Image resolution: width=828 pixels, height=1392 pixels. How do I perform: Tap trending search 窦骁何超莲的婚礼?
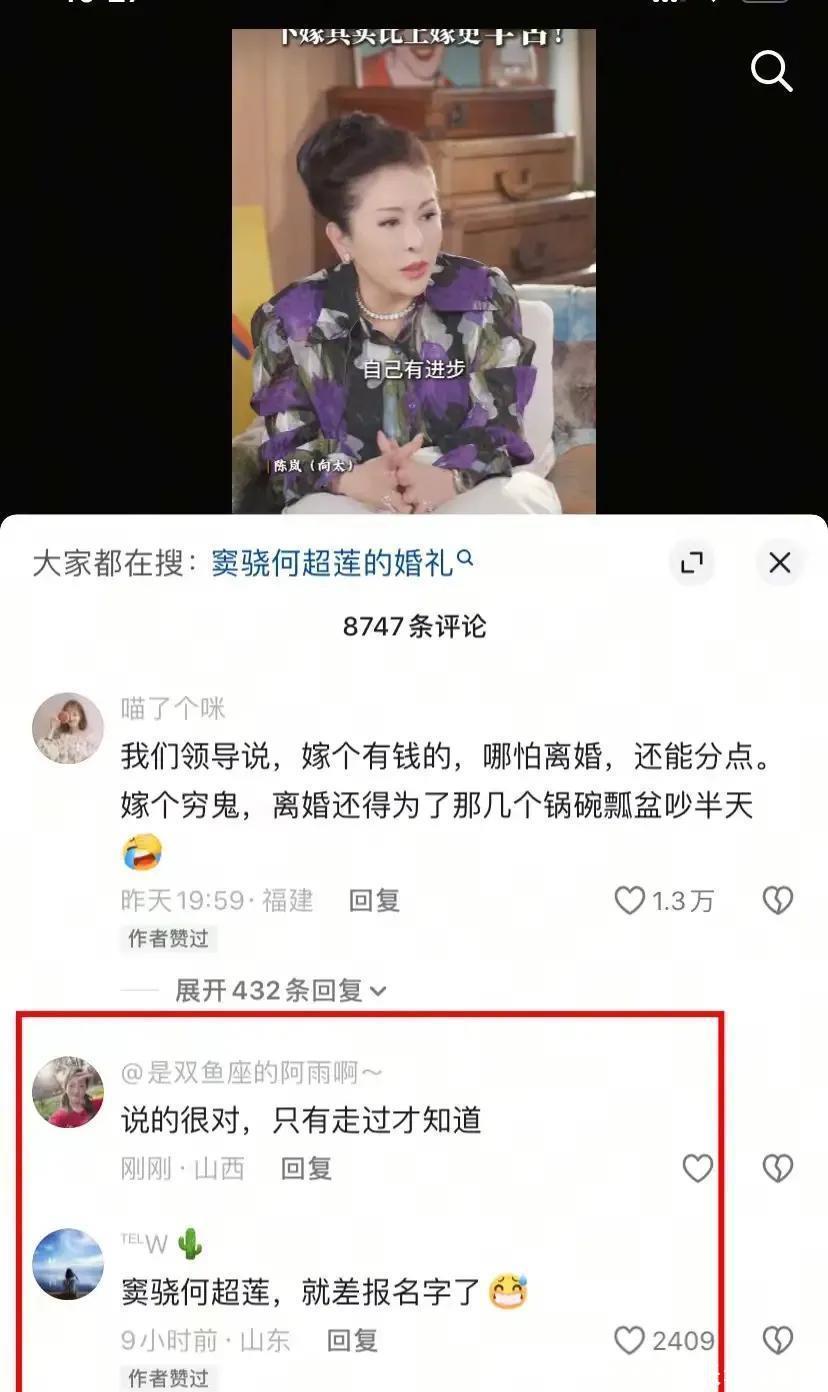click(342, 563)
